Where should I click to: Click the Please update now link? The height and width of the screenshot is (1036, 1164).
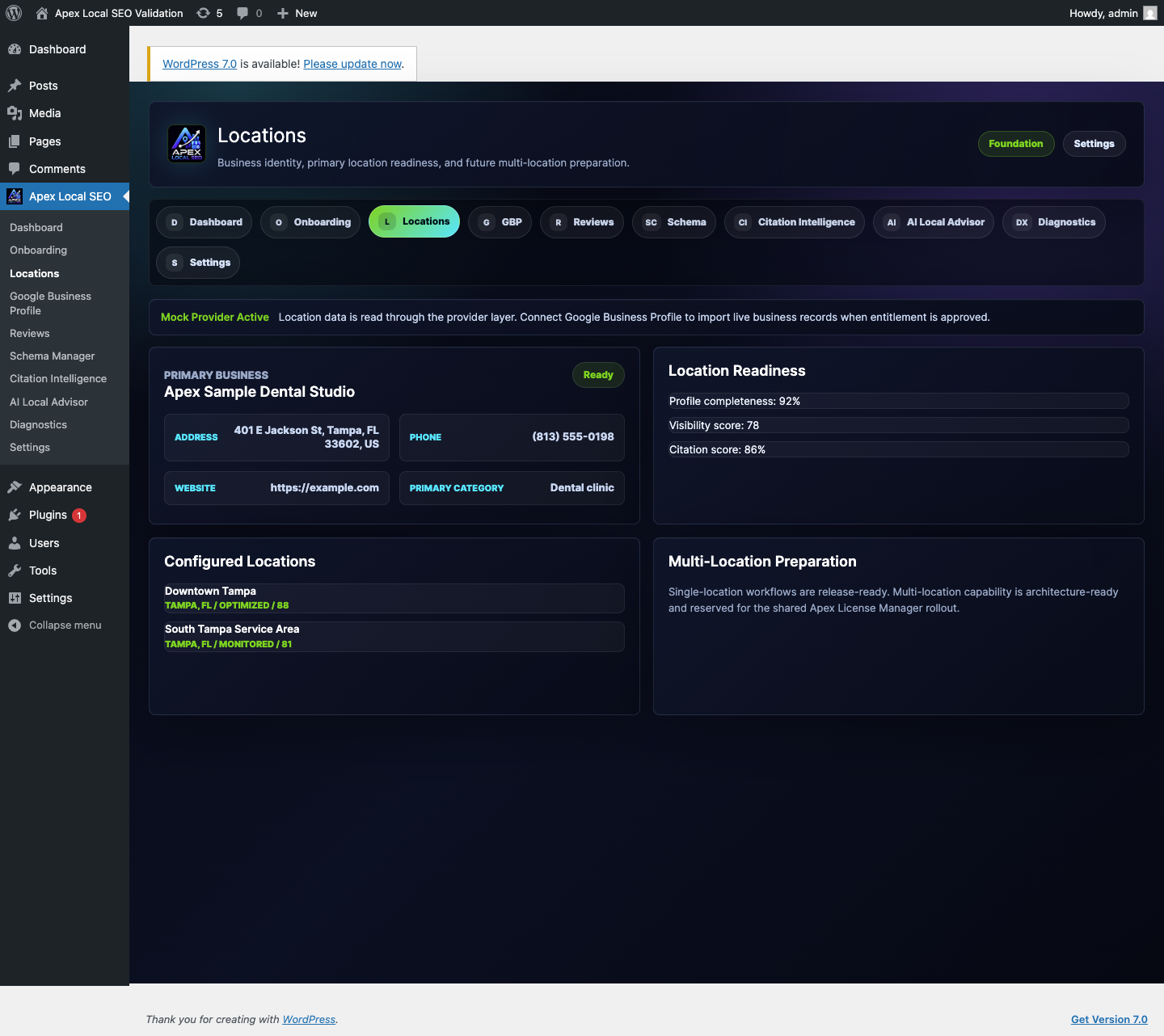[352, 64]
